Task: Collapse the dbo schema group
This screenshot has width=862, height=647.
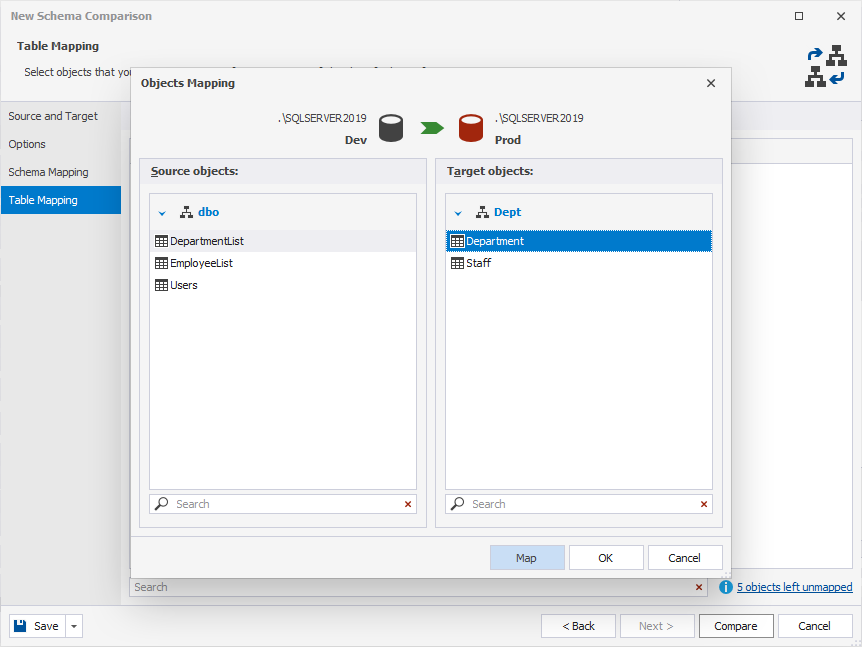Action: [x=162, y=213]
